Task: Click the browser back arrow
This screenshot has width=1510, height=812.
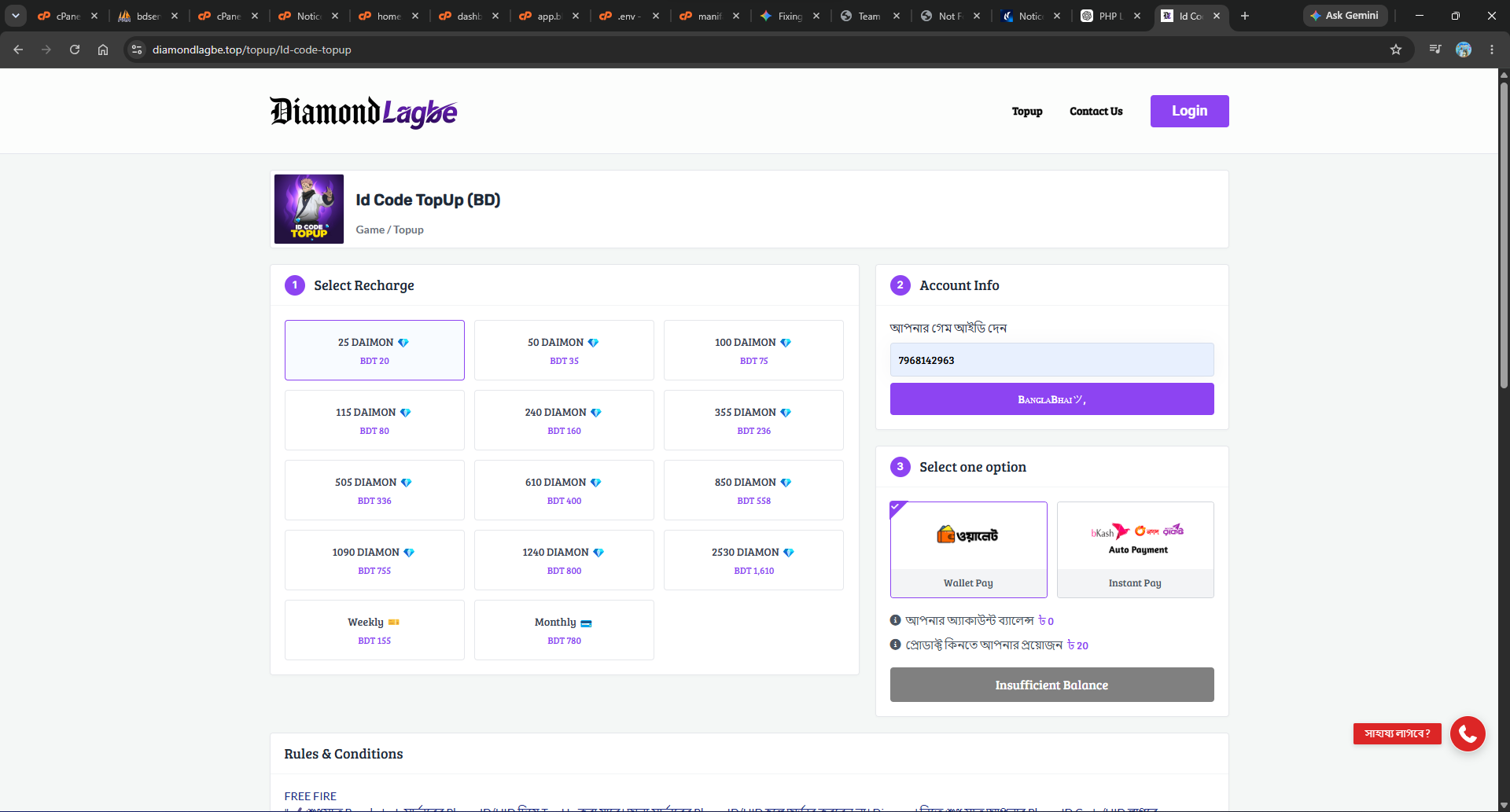Action: click(x=18, y=50)
